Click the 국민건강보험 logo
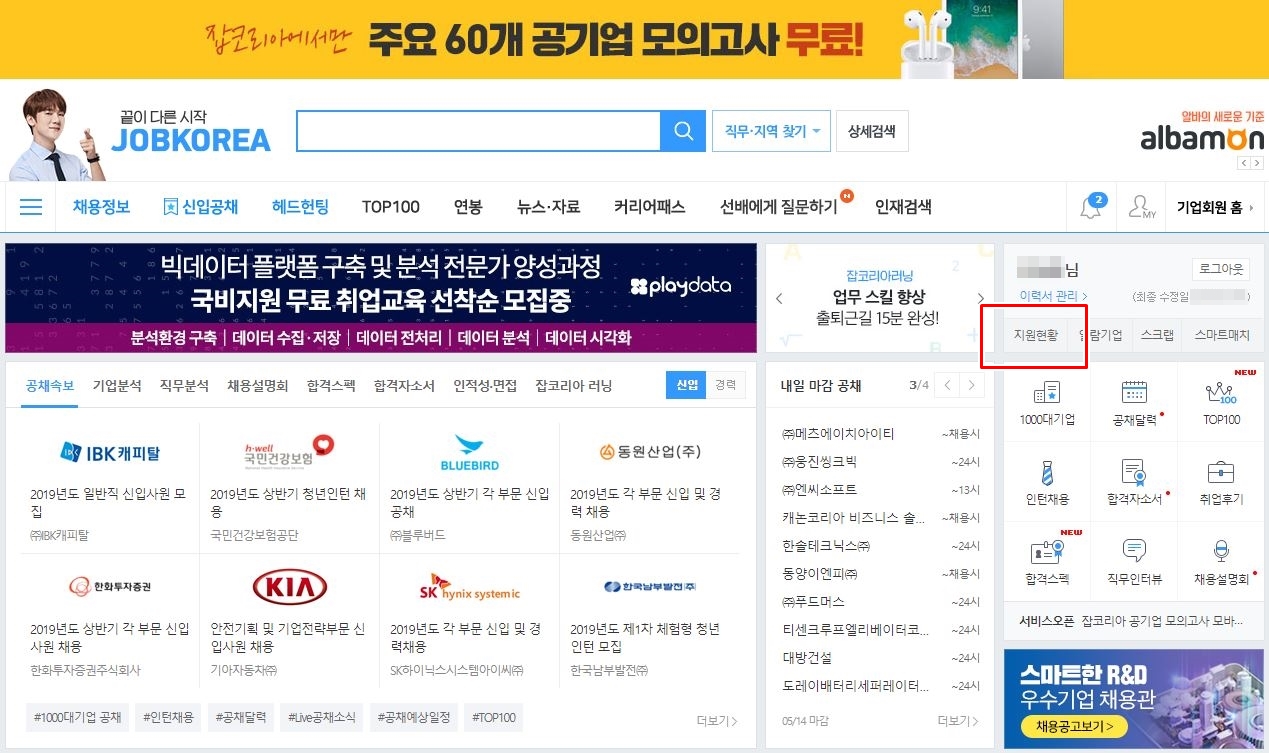Screen dimensions: 1269x753 click(289, 452)
